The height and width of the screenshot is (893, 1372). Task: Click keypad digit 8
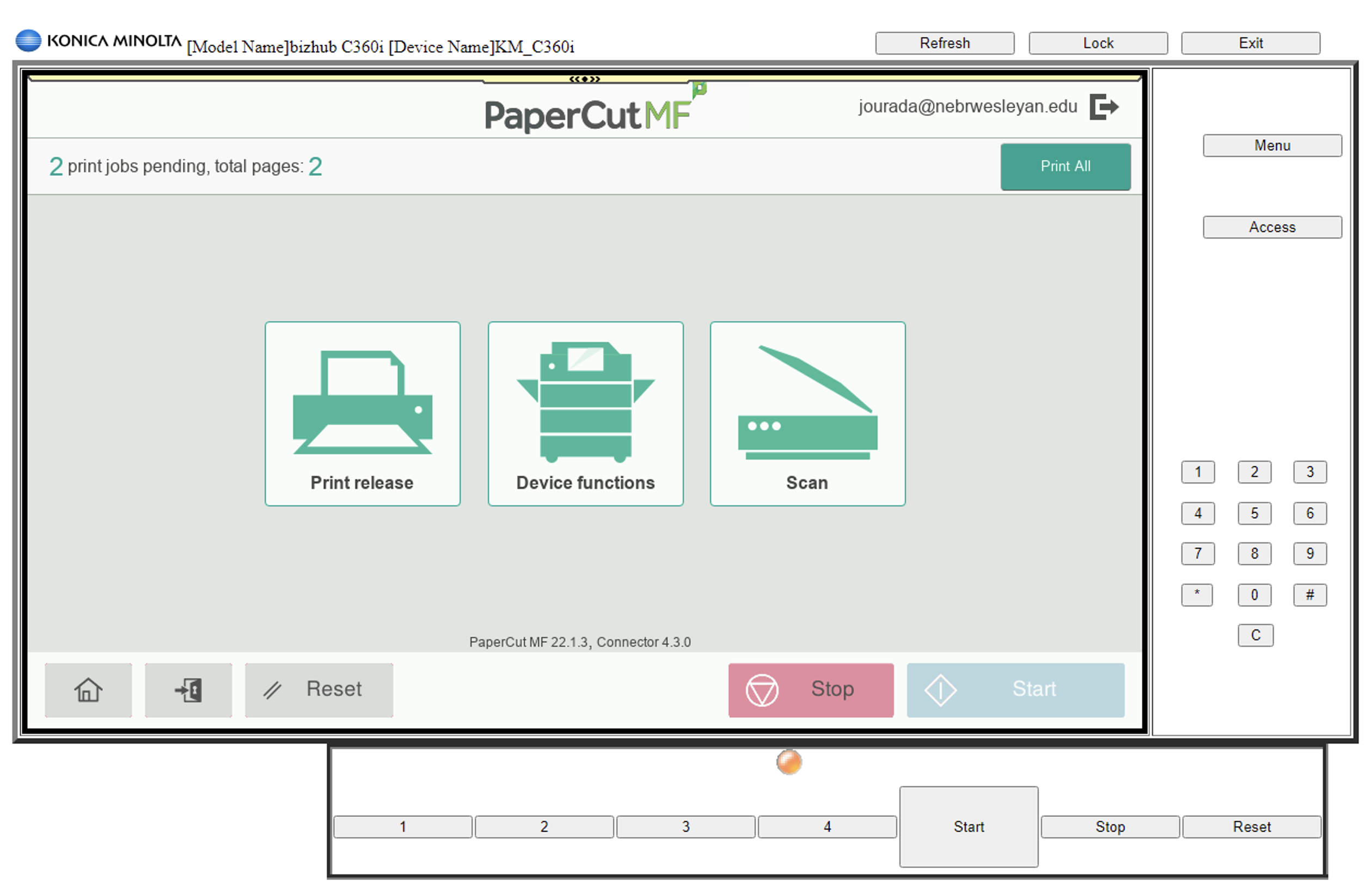click(1254, 553)
